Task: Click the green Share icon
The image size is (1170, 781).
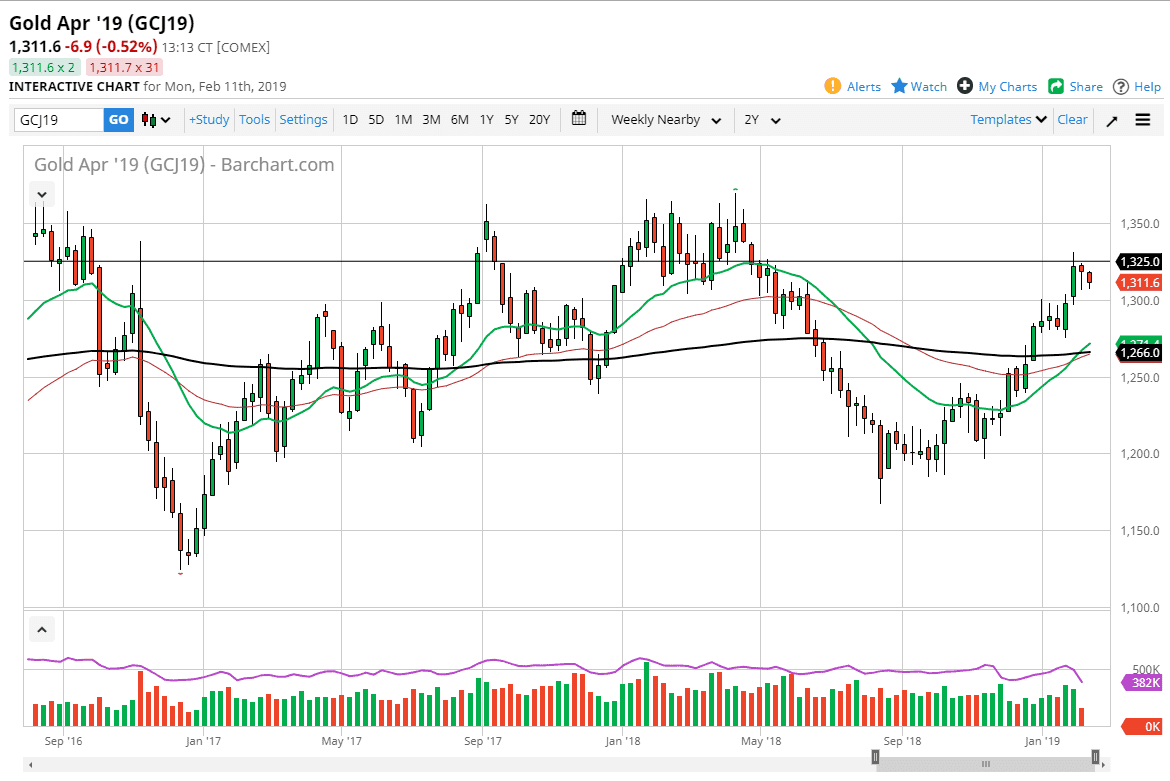Action: [x=1056, y=86]
